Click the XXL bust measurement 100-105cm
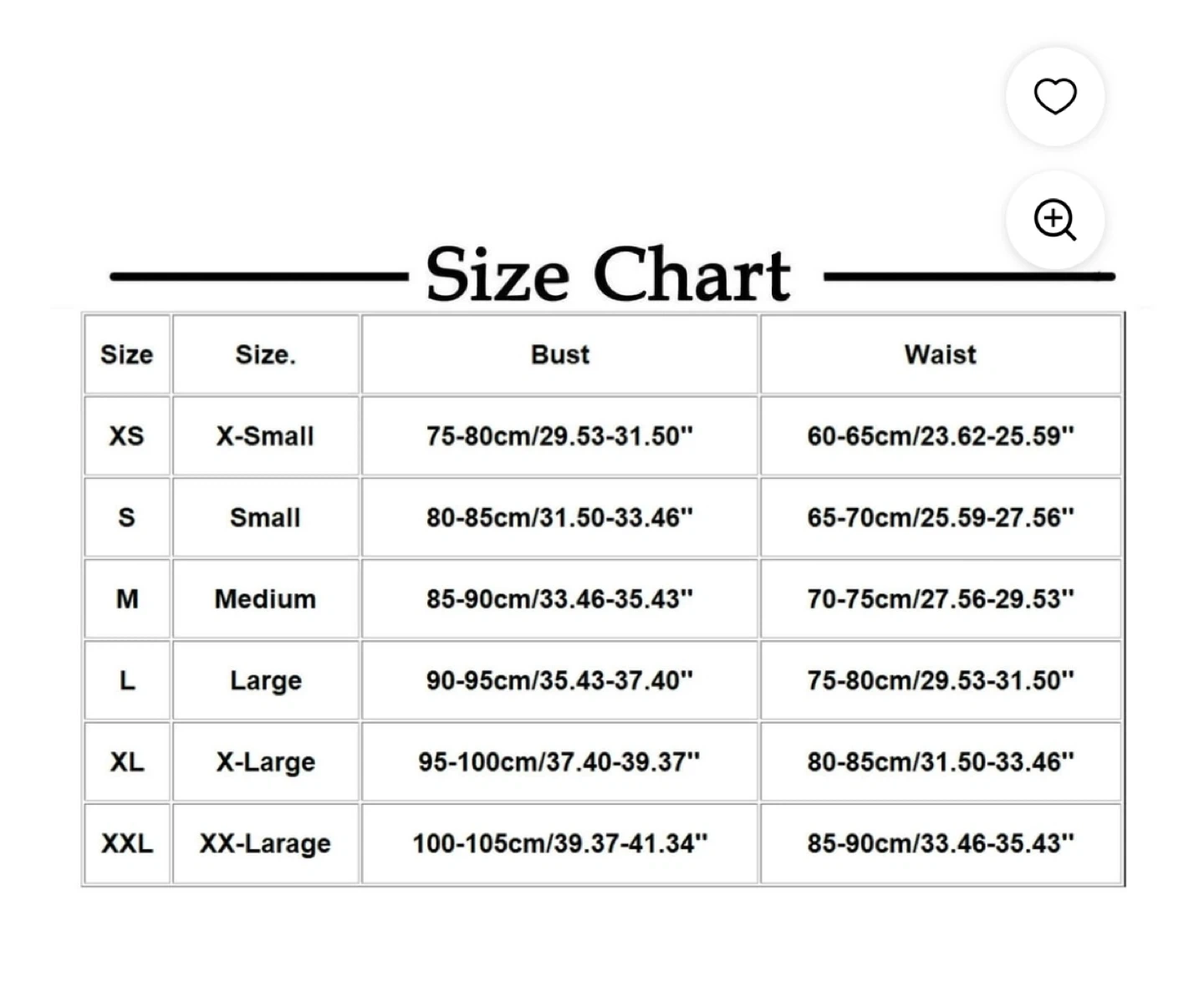The image size is (1204, 992). (559, 843)
